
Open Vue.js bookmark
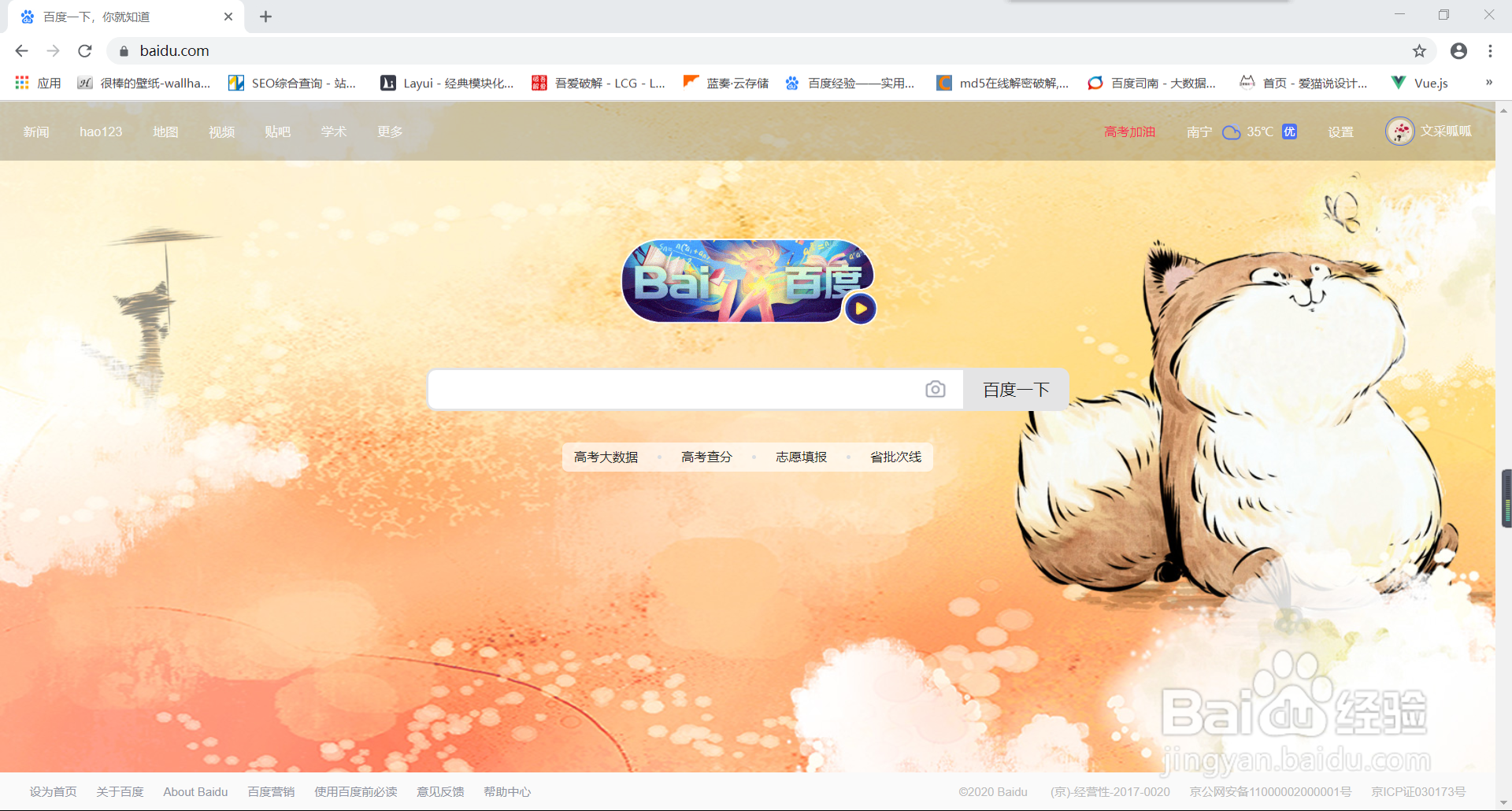(x=1420, y=83)
